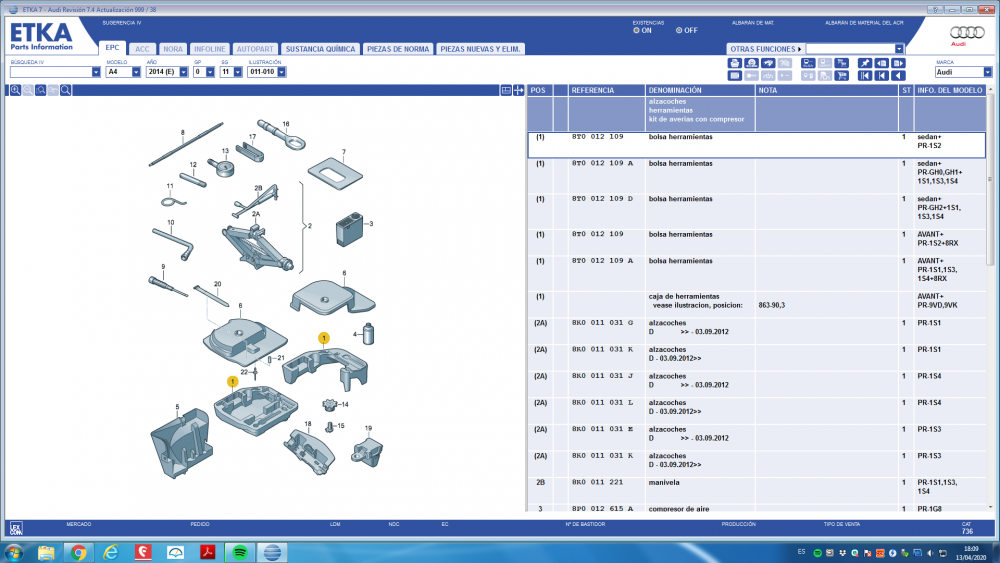Open Spotify from the taskbar
This screenshot has height=563, width=1000.
point(240,552)
